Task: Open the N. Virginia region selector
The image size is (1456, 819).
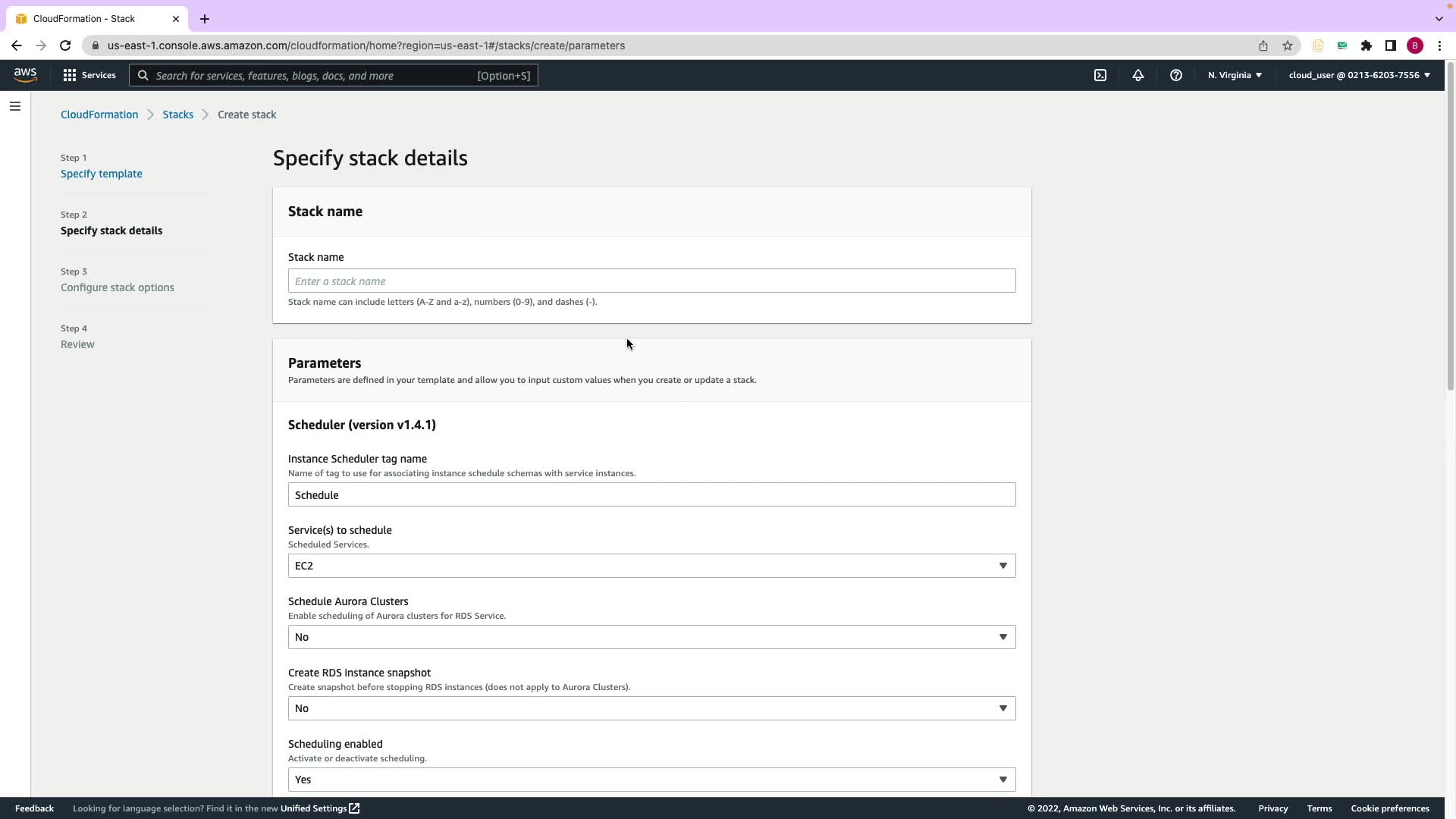Action: (x=1235, y=75)
